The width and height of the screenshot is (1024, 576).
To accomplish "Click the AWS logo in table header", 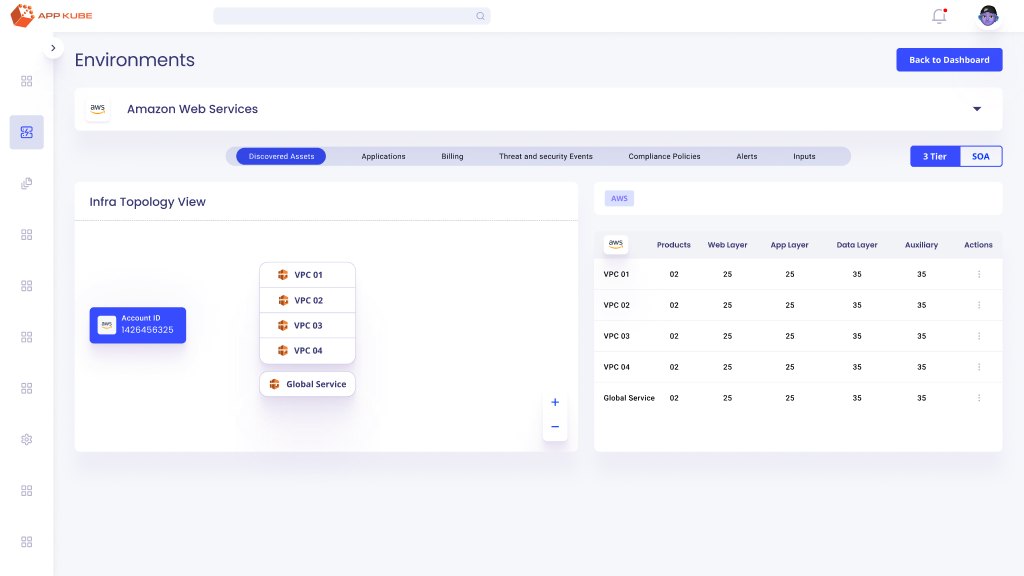I will click(x=616, y=244).
